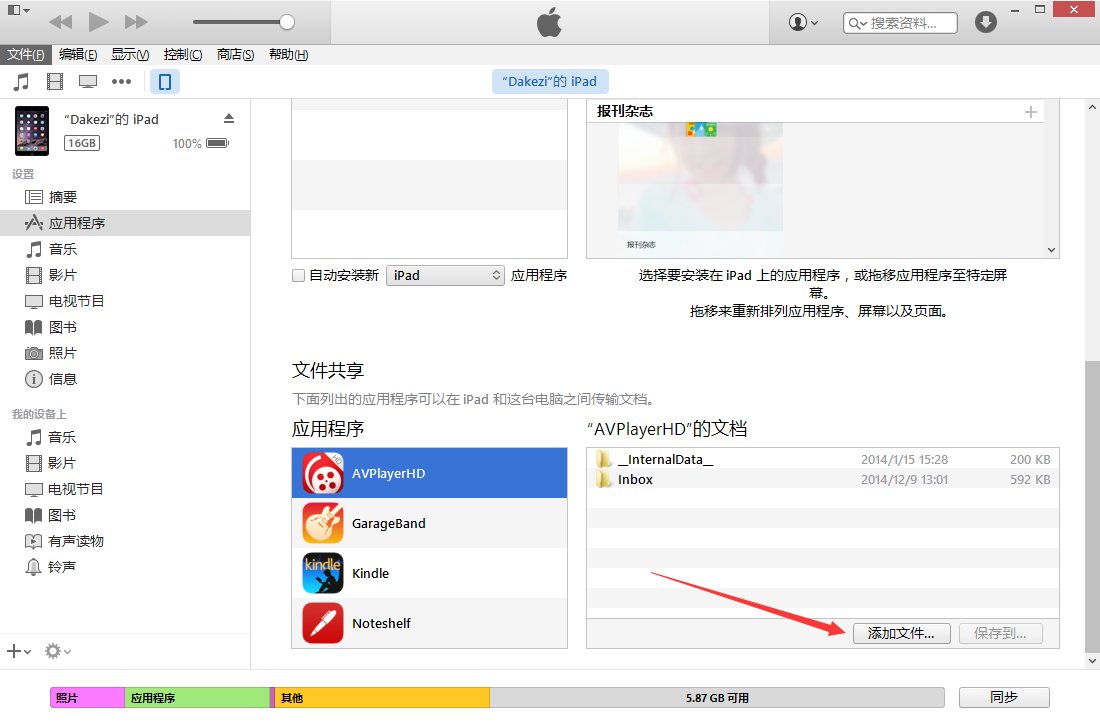Open the 文件(F) menu
1100x725 pixels.
pyautogui.click(x=25, y=55)
